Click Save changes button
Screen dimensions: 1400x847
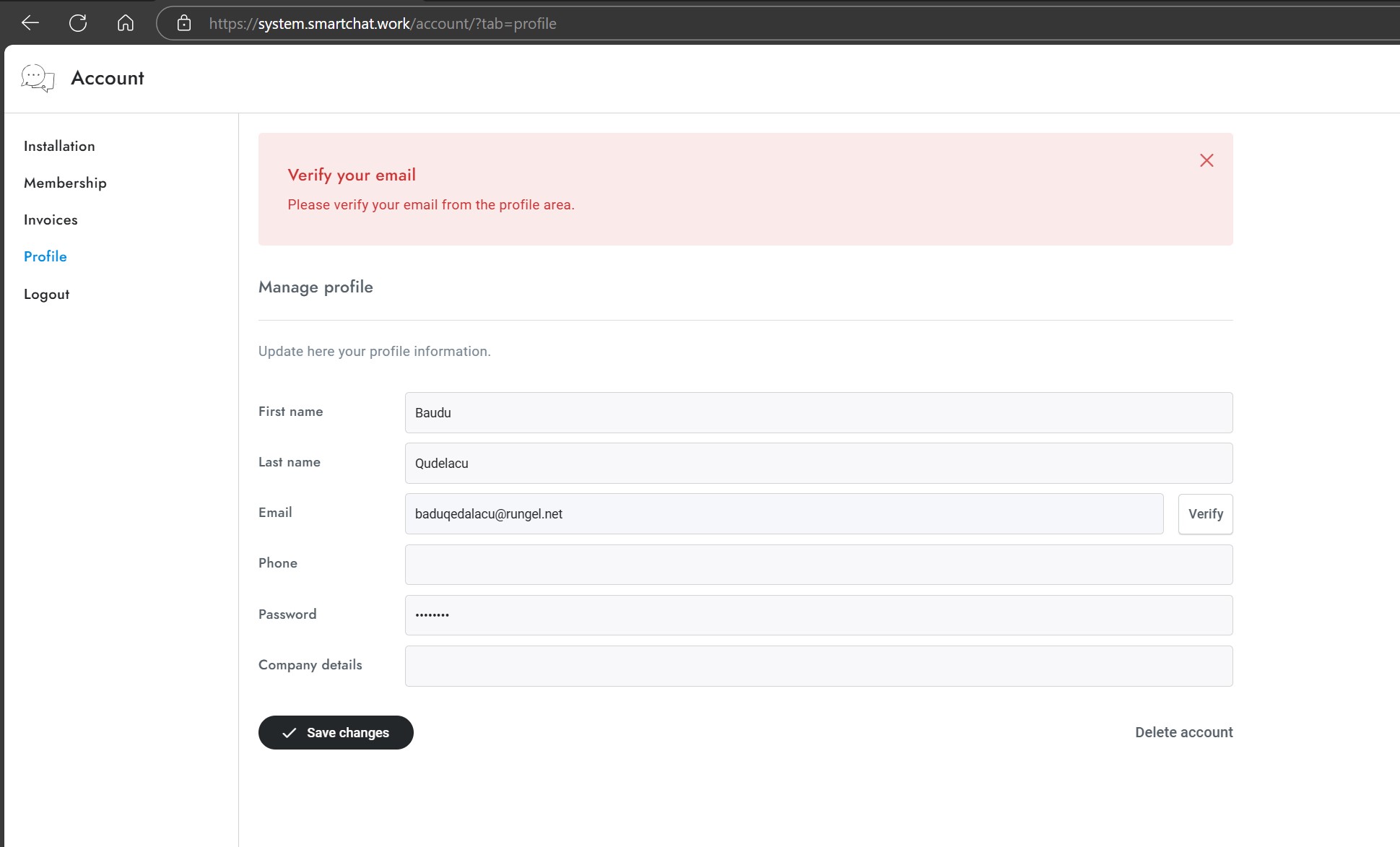(x=336, y=732)
